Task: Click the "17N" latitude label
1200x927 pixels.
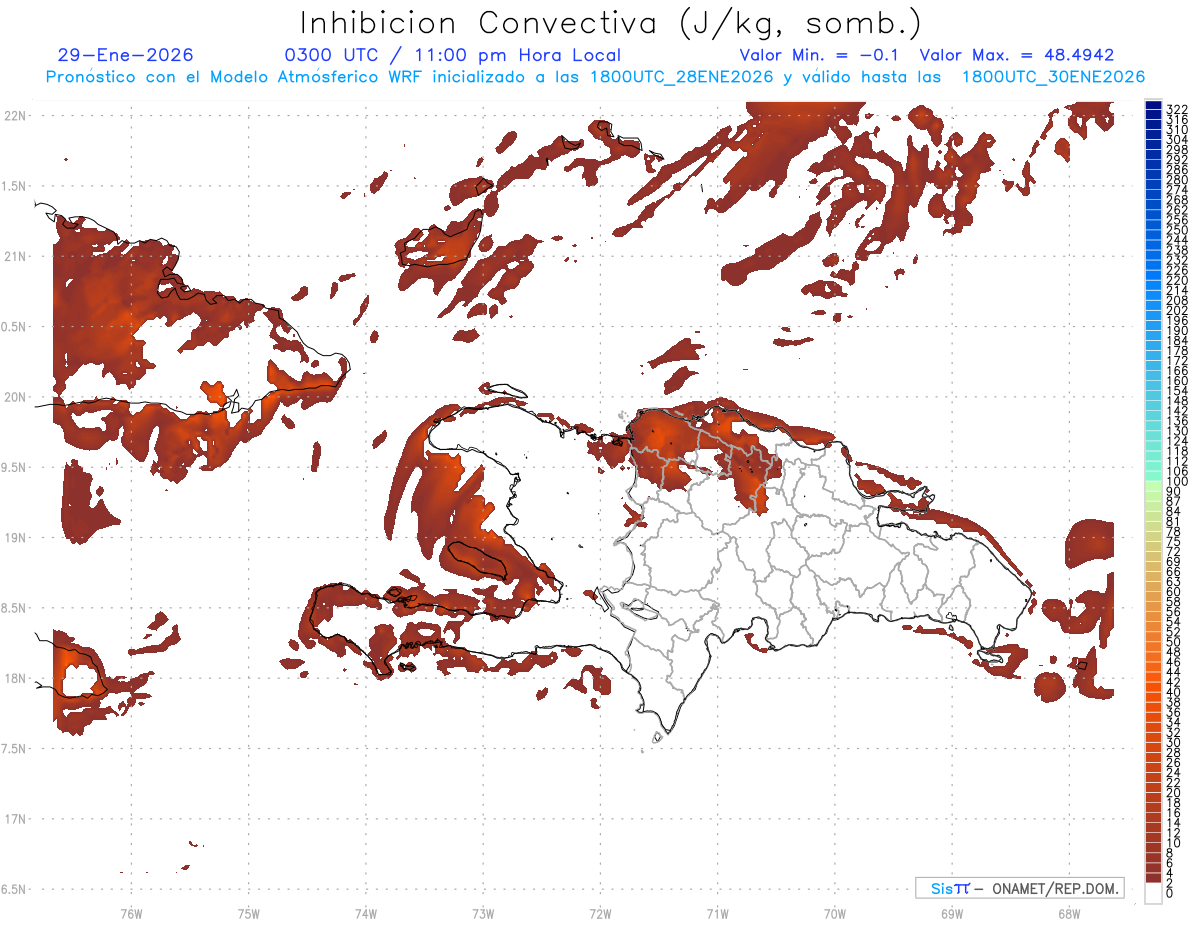Action: [x=15, y=819]
